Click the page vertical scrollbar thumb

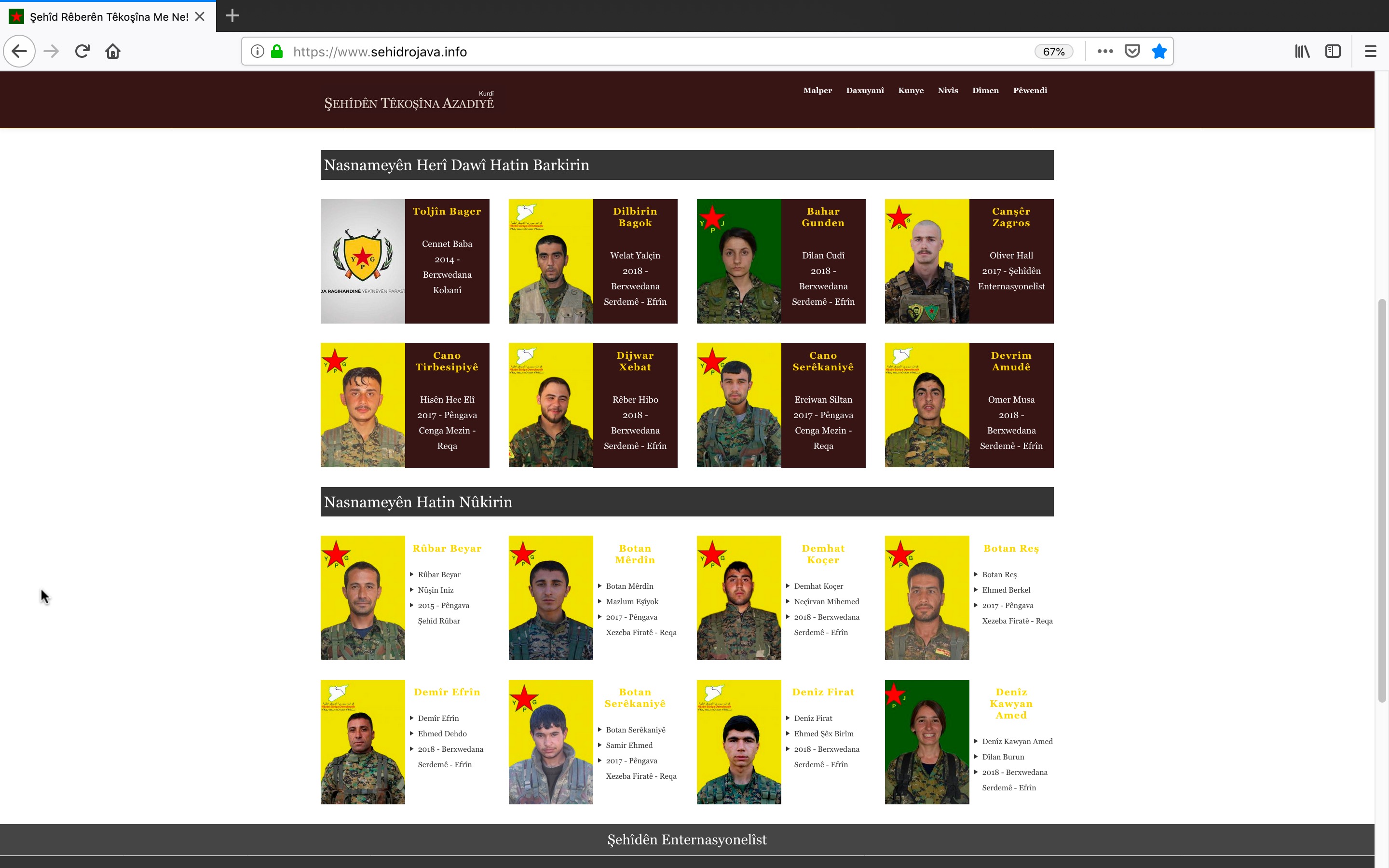click(1382, 500)
